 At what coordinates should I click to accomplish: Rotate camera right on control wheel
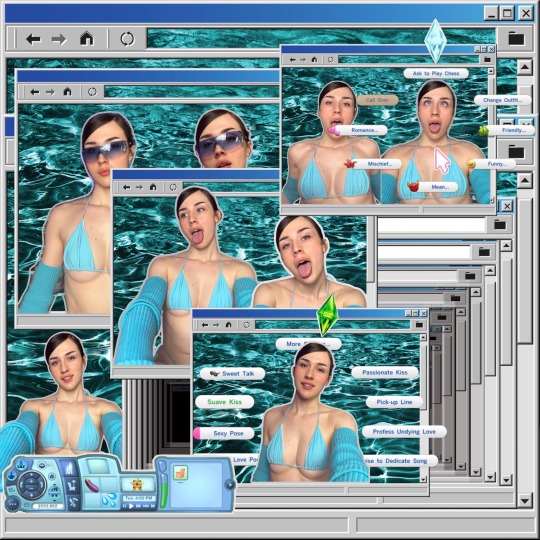pos(42,485)
